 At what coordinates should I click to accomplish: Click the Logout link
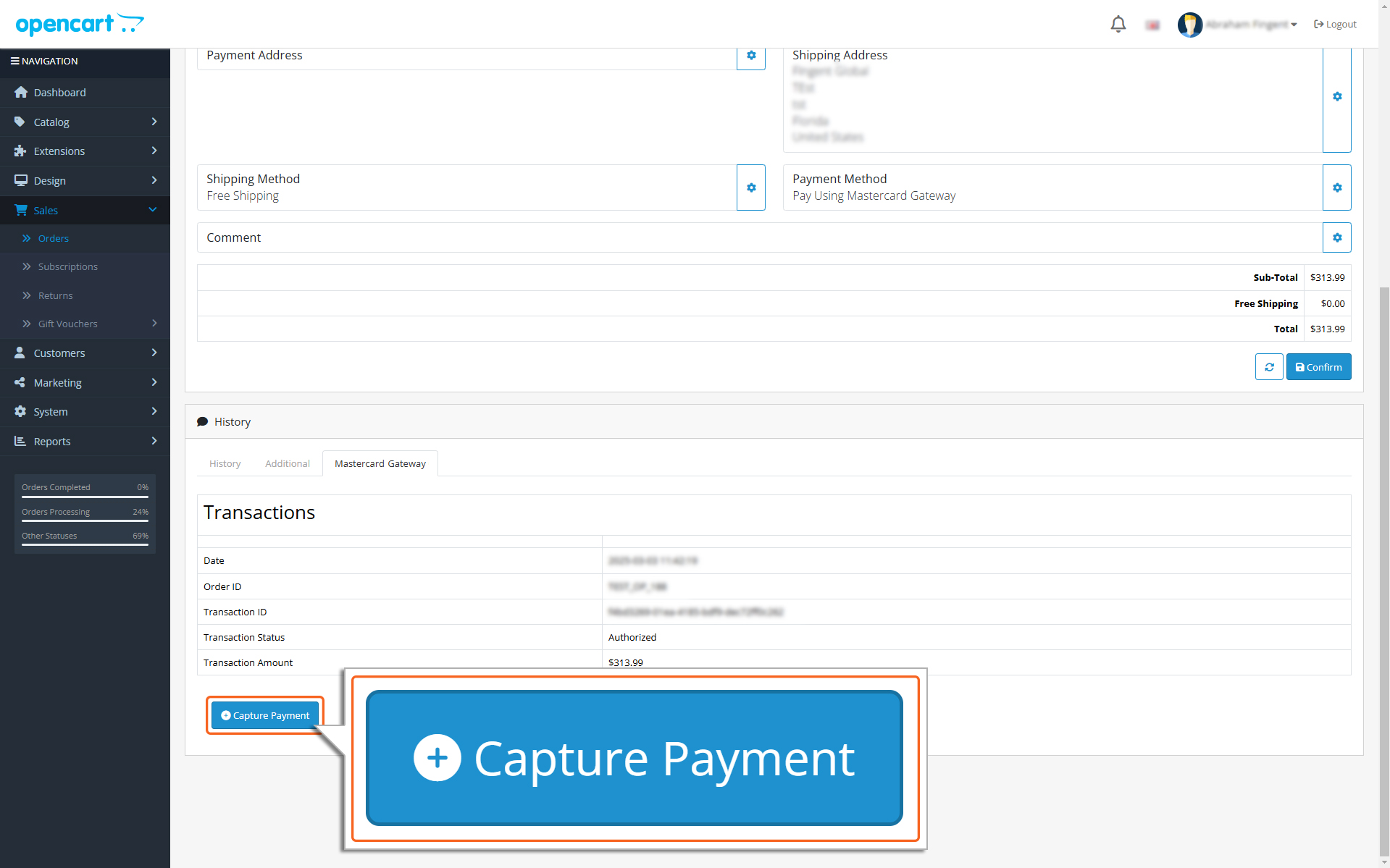(1335, 25)
